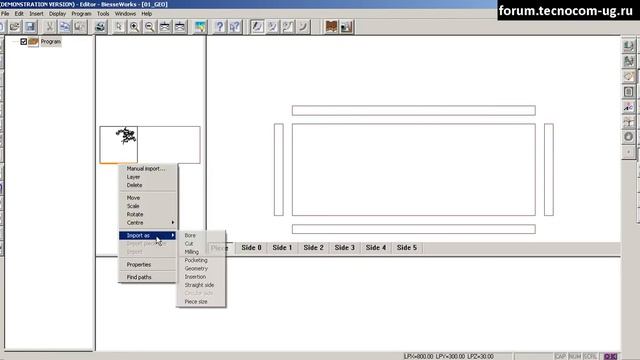This screenshot has width=640, height=360.
Task: Click the Paste toolbar icon
Action: point(80,27)
